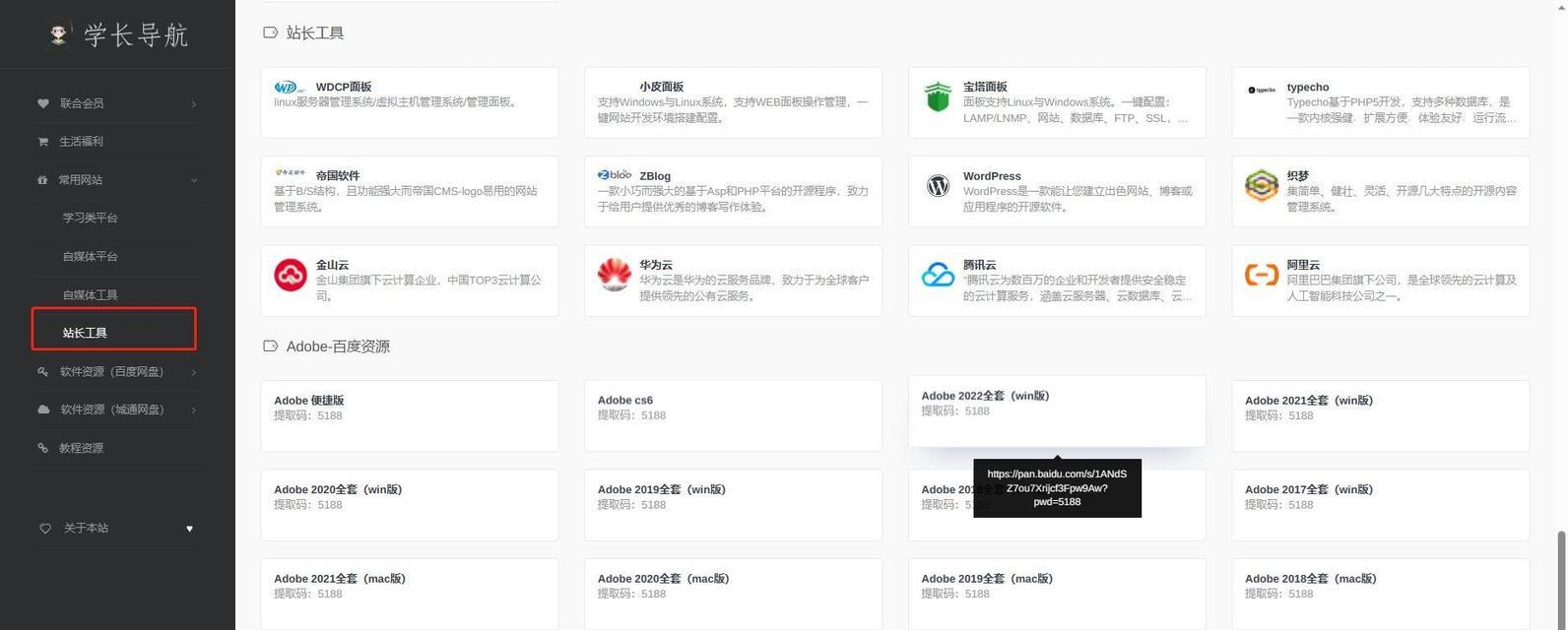Click the 织梦 logo icon
The height and width of the screenshot is (630, 1568).
pos(1262,185)
